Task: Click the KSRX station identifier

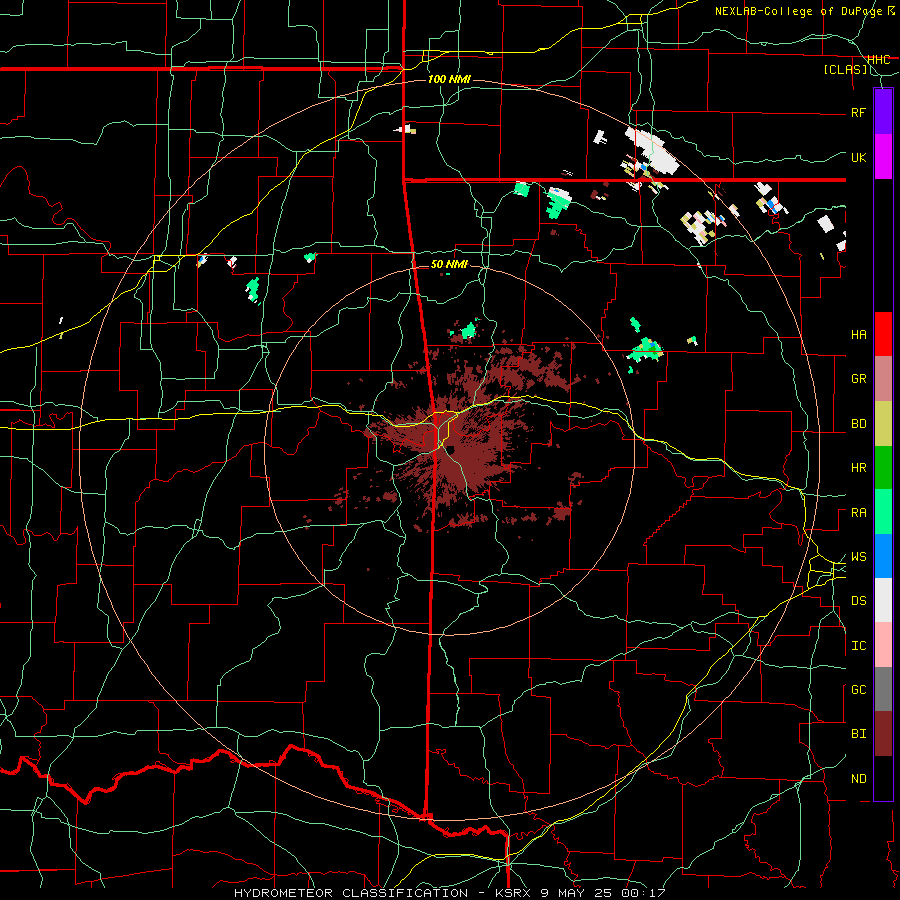Action: coord(514,893)
